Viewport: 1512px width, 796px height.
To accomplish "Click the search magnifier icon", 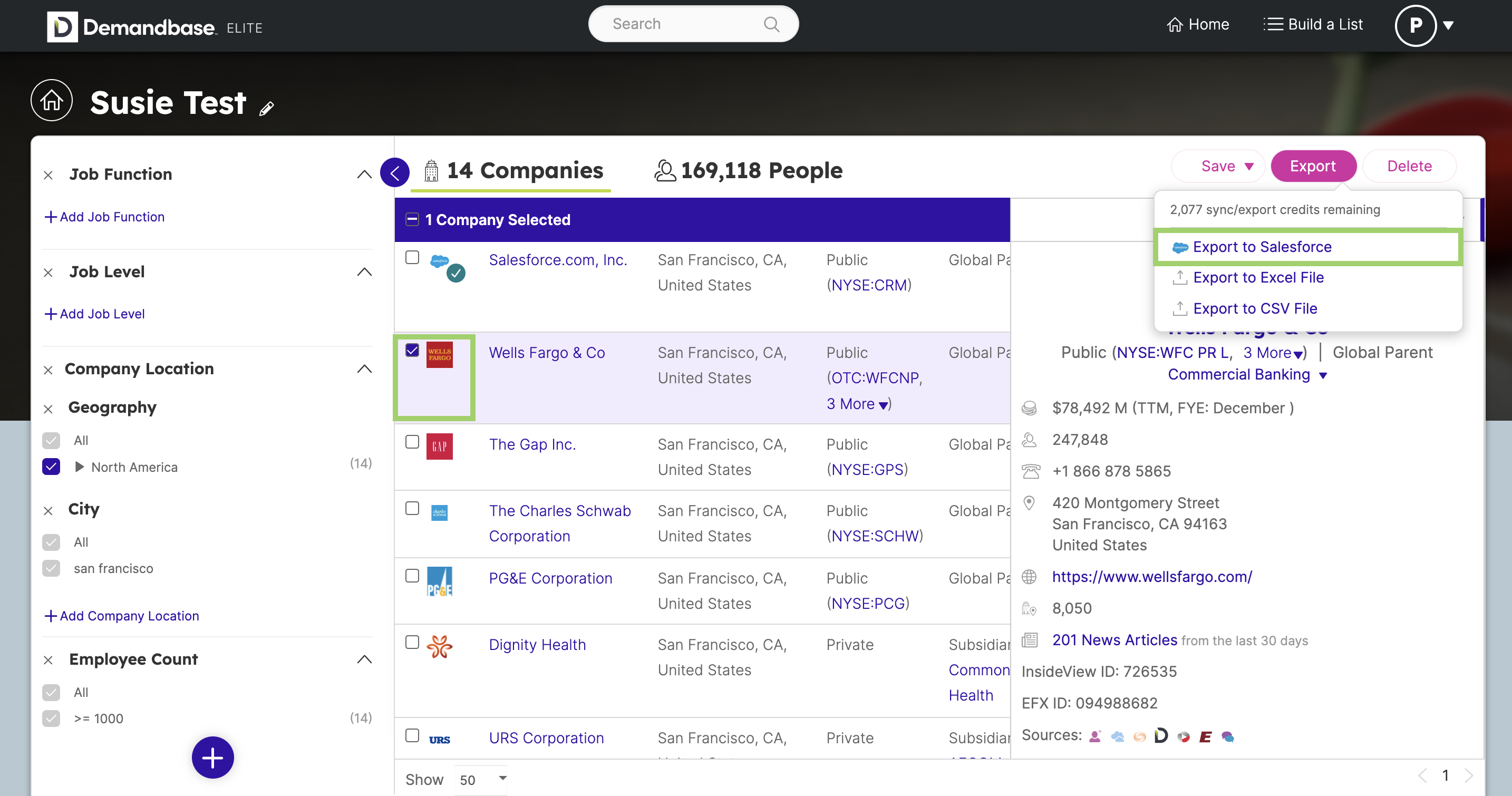I will coord(771,24).
